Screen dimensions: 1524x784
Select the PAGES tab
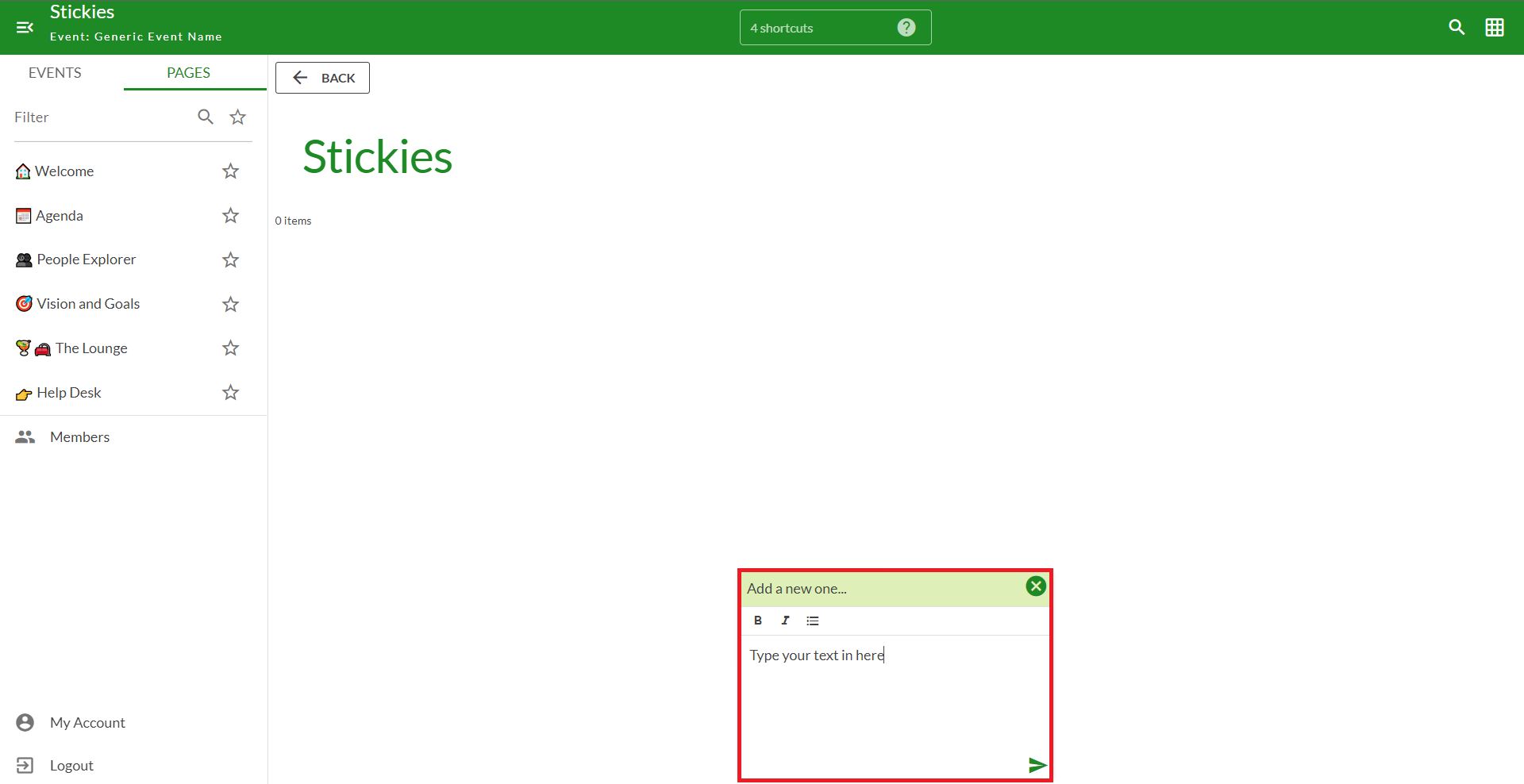(188, 73)
